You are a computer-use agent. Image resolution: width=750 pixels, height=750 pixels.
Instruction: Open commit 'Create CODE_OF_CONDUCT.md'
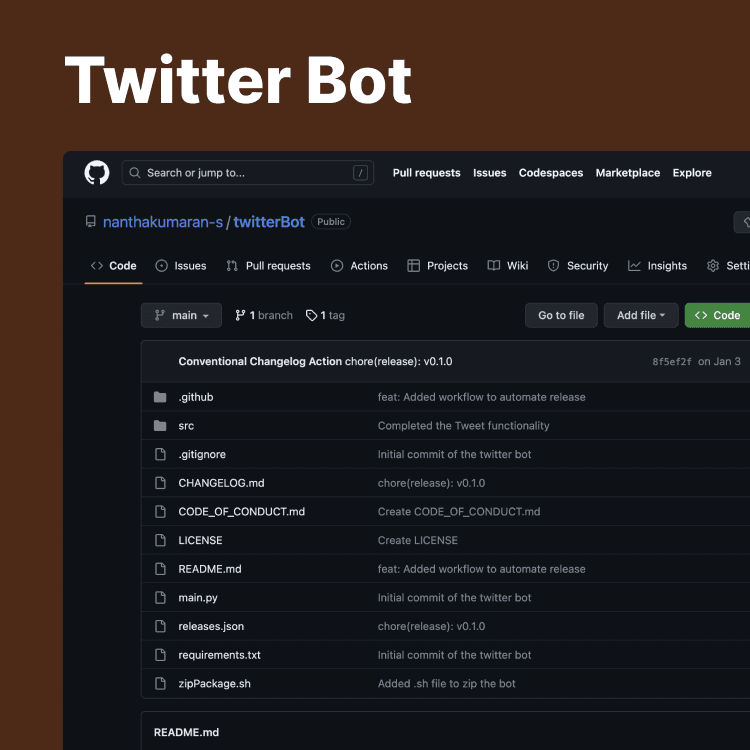pos(459,512)
